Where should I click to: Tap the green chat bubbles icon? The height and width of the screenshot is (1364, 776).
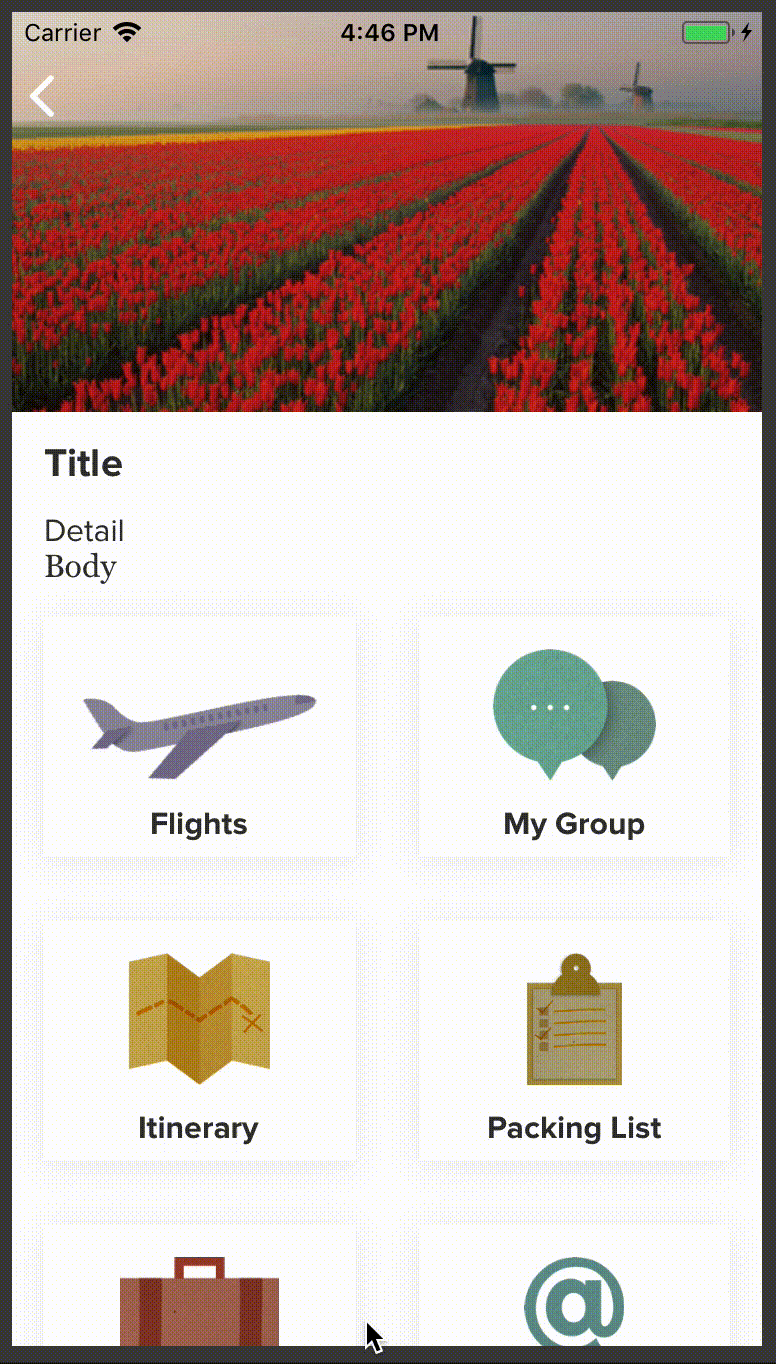click(x=574, y=714)
